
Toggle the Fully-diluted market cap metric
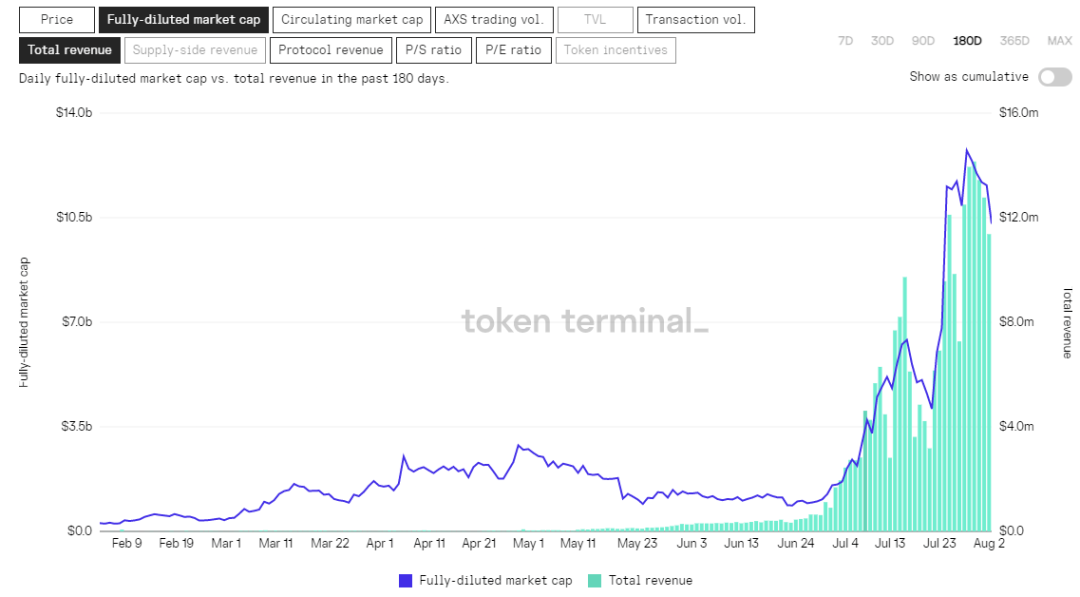pos(184,20)
